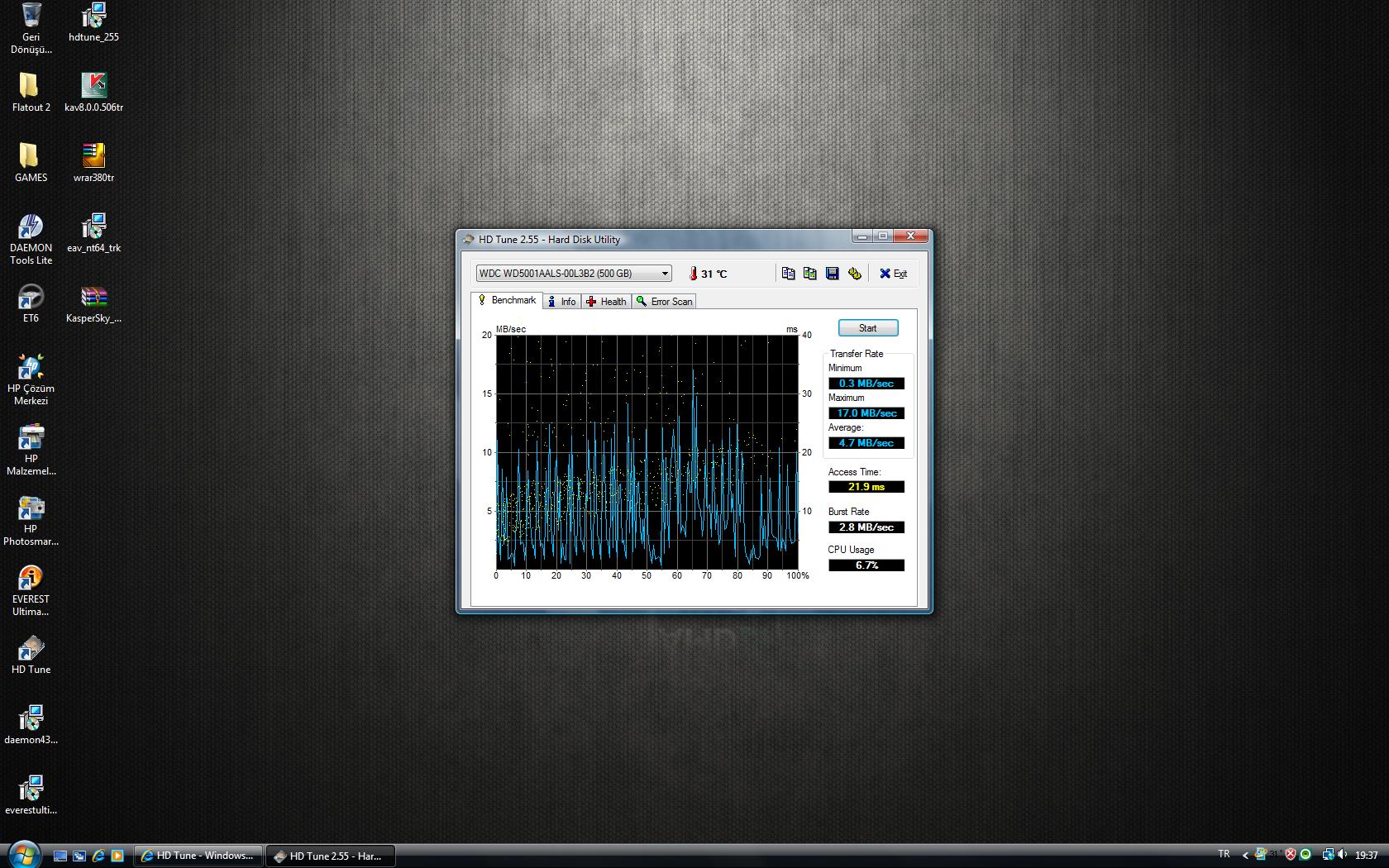
Task: Click the network tray icon
Action: [x=1328, y=855]
